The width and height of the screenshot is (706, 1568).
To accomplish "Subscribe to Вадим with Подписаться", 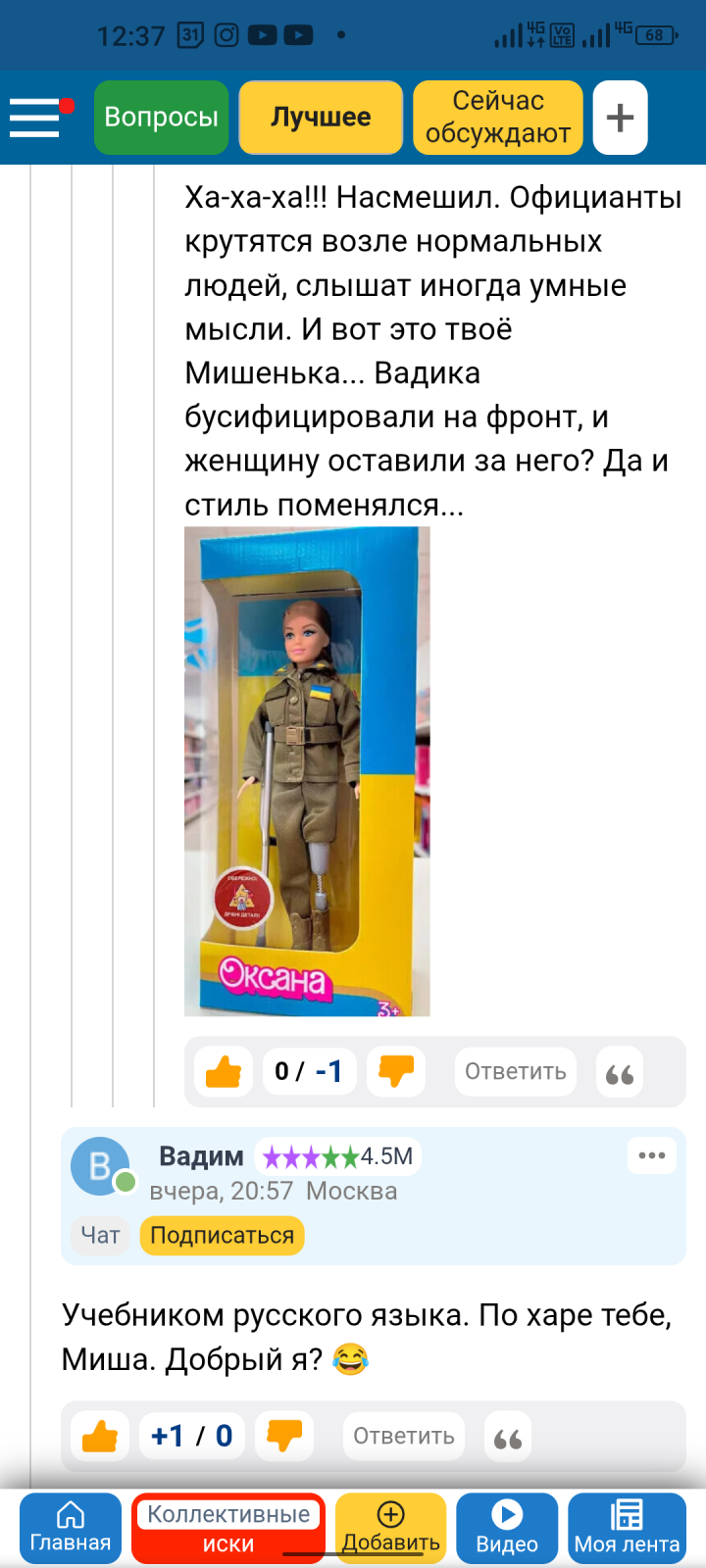I will click(223, 1235).
